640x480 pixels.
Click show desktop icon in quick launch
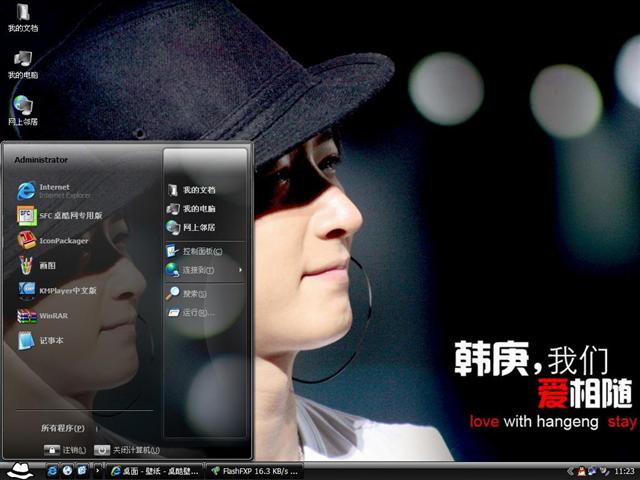(82, 471)
